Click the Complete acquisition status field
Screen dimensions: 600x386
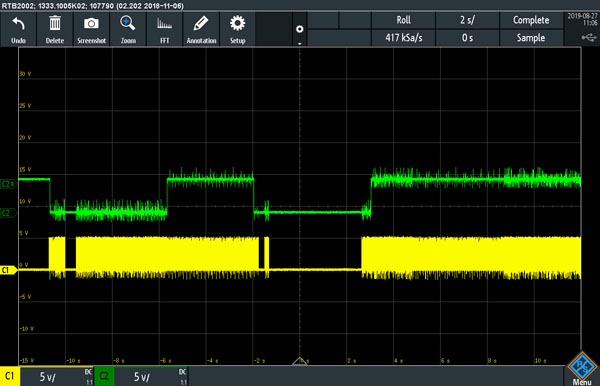(x=531, y=20)
